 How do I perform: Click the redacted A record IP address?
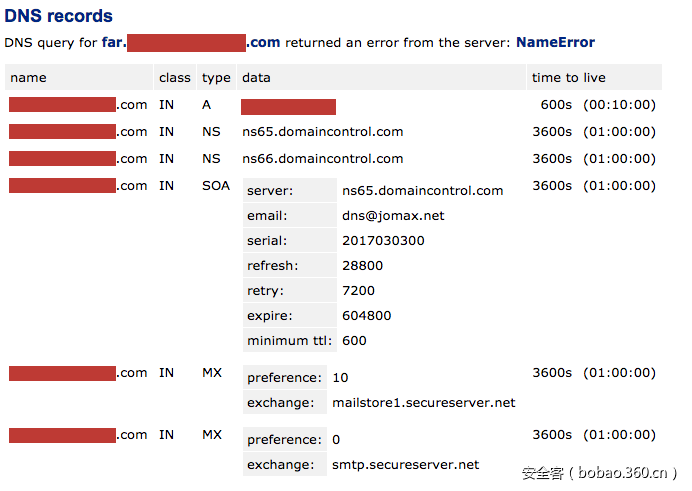point(288,107)
